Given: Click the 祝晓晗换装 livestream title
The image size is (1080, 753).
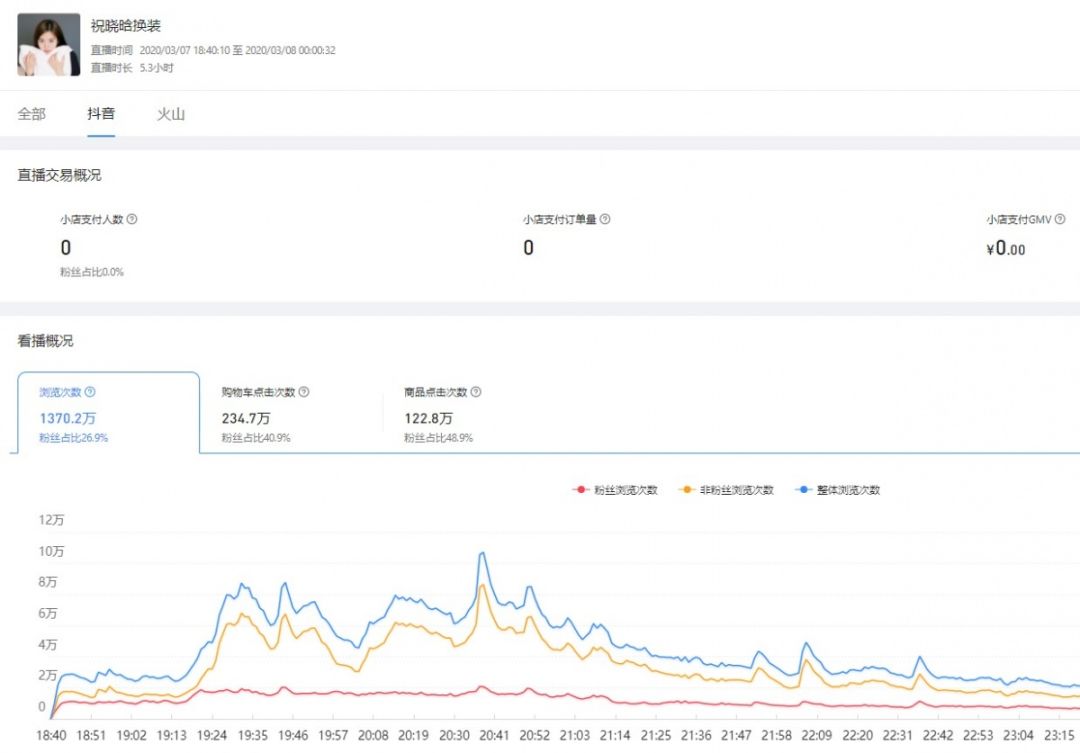Looking at the screenshot, I should tap(126, 26).
